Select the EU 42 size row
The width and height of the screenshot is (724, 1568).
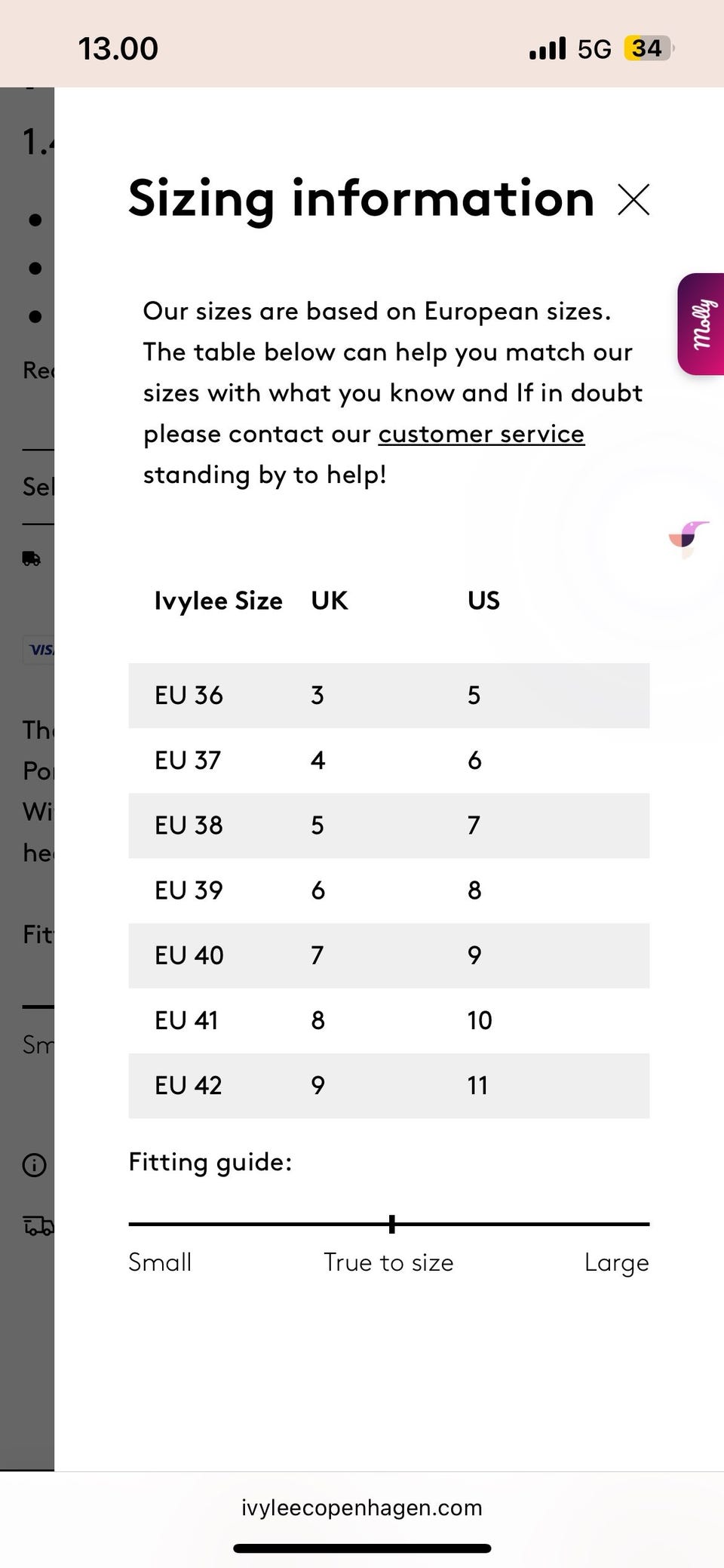click(388, 1085)
